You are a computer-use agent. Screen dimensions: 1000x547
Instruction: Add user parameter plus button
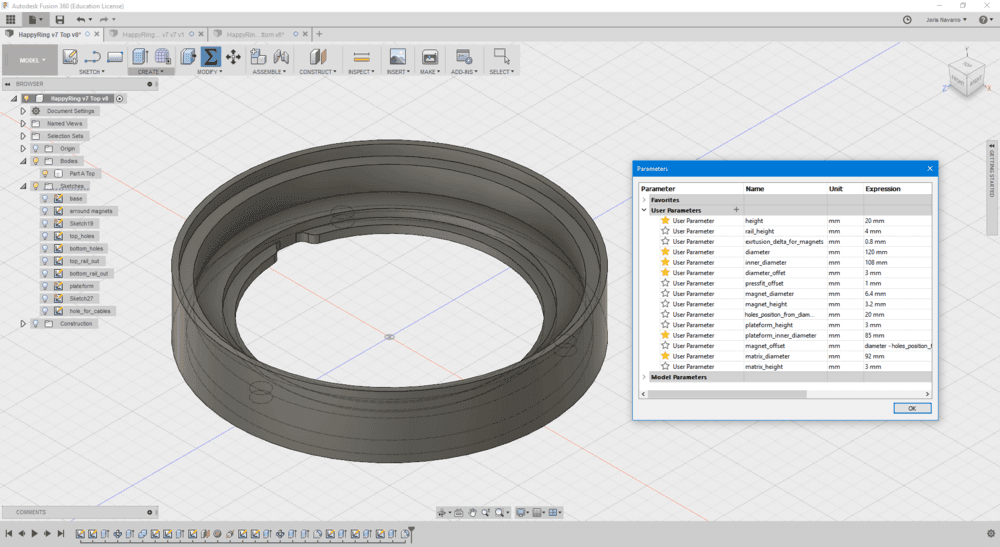tap(736, 210)
